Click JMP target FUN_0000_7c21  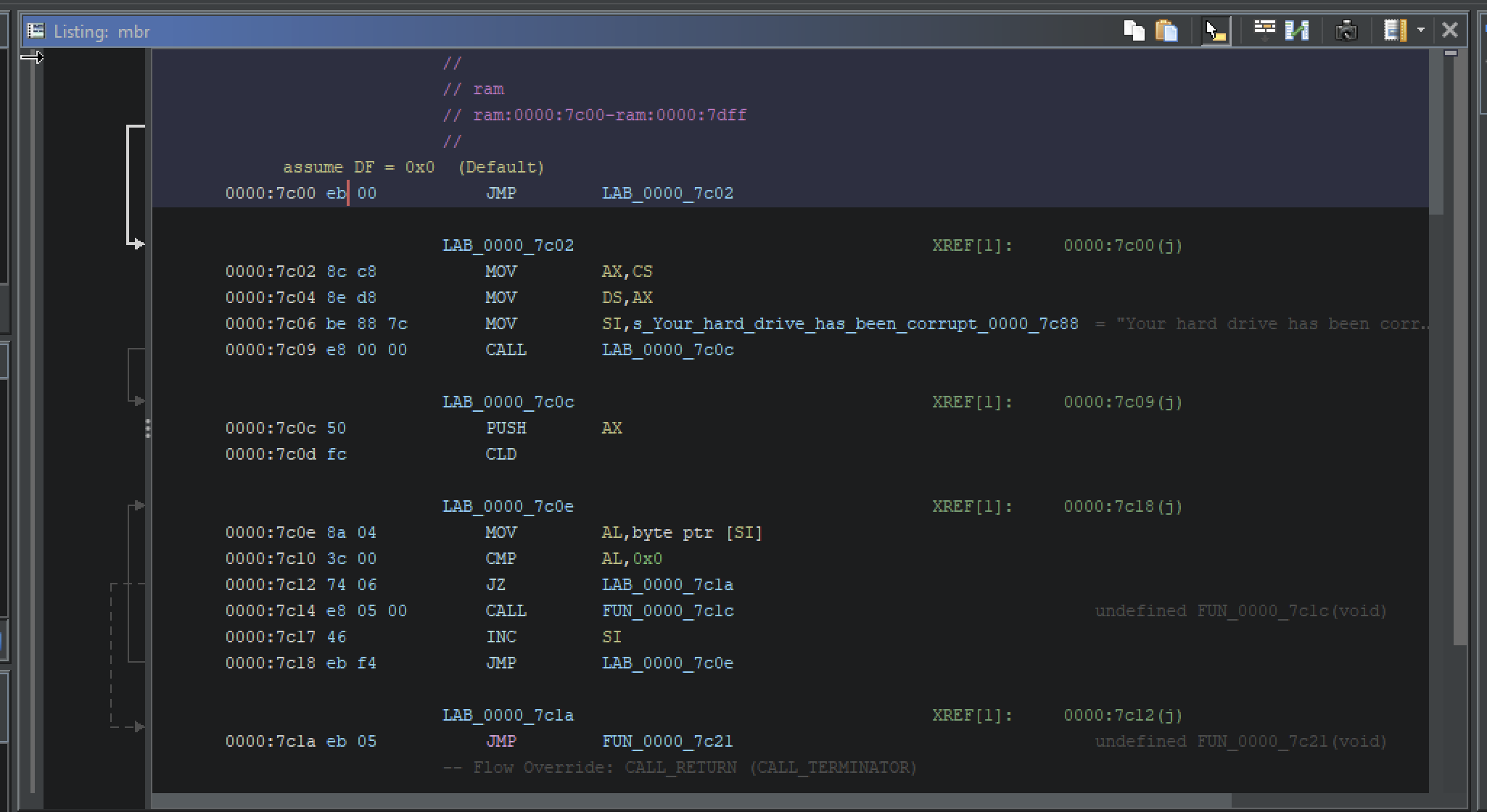tap(667, 741)
